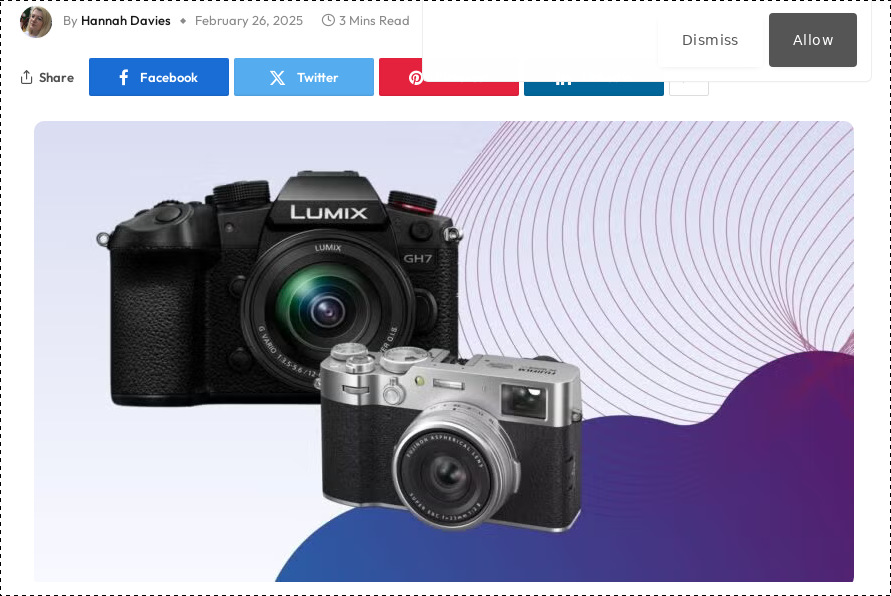The height and width of the screenshot is (596, 891).
Task: Dismiss the notification prompt
Action: (710, 40)
